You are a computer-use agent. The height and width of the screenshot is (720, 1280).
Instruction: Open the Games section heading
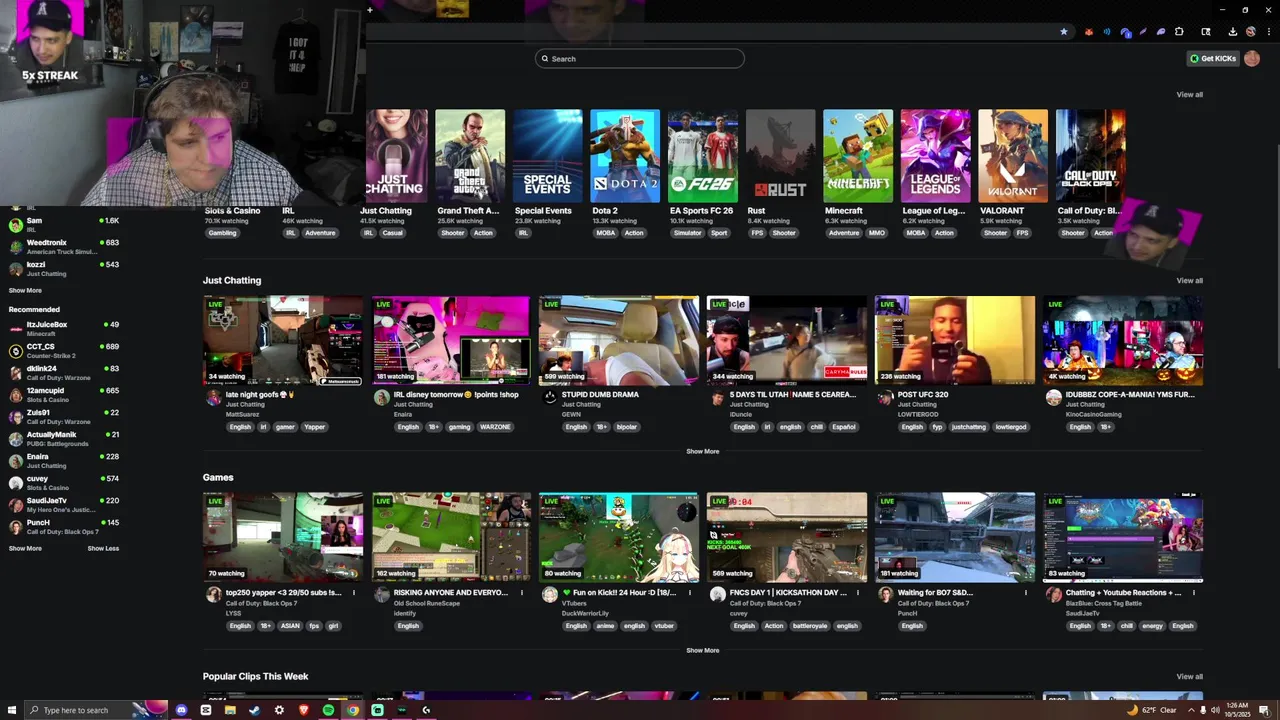click(218, 477)
